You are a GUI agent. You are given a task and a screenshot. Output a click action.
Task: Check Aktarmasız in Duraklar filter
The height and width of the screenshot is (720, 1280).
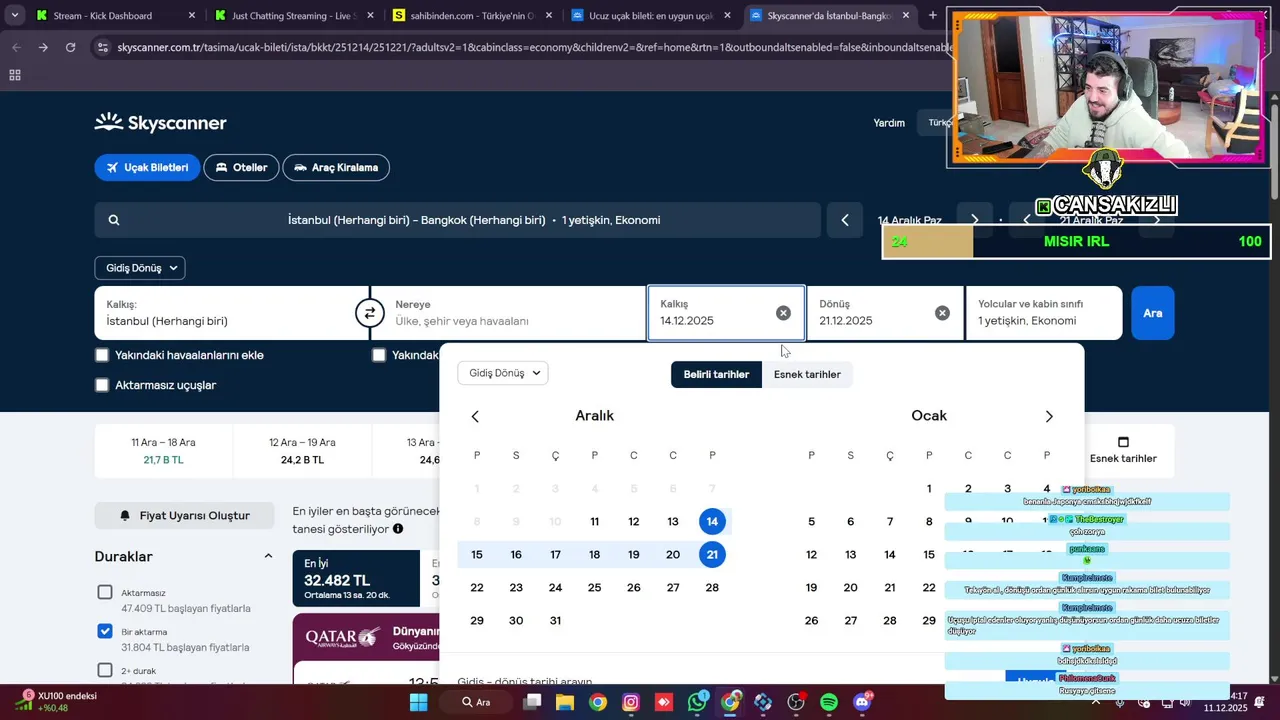coord(105,592)
